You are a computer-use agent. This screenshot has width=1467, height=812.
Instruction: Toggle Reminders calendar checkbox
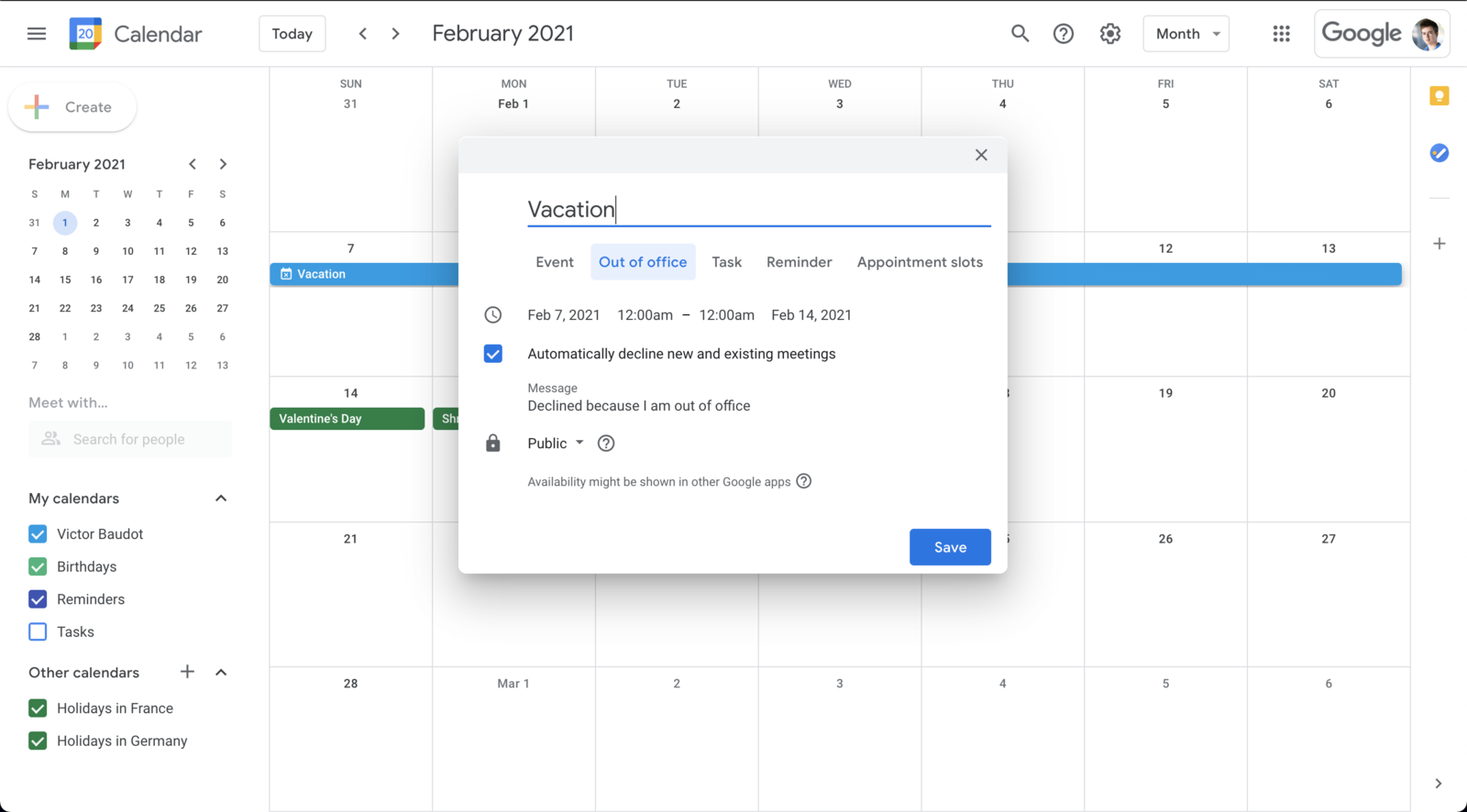[x=38, y=599]
